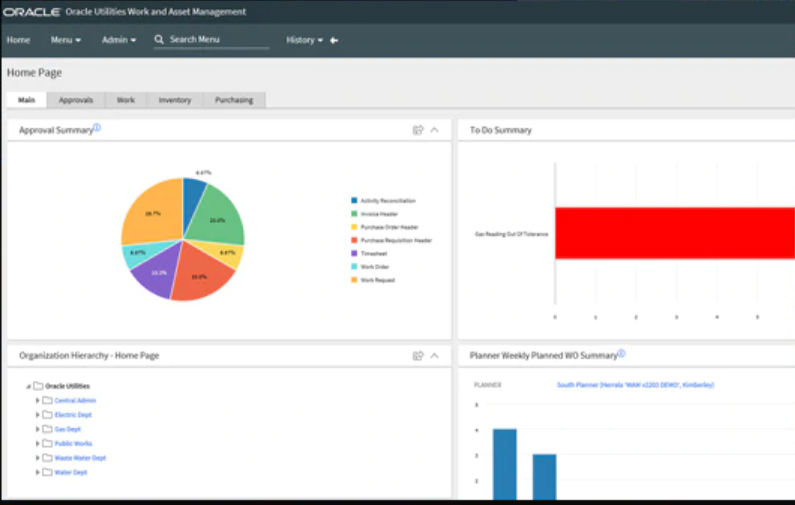
Task: Open the Water Dept link
Action: tap(70, 472)
